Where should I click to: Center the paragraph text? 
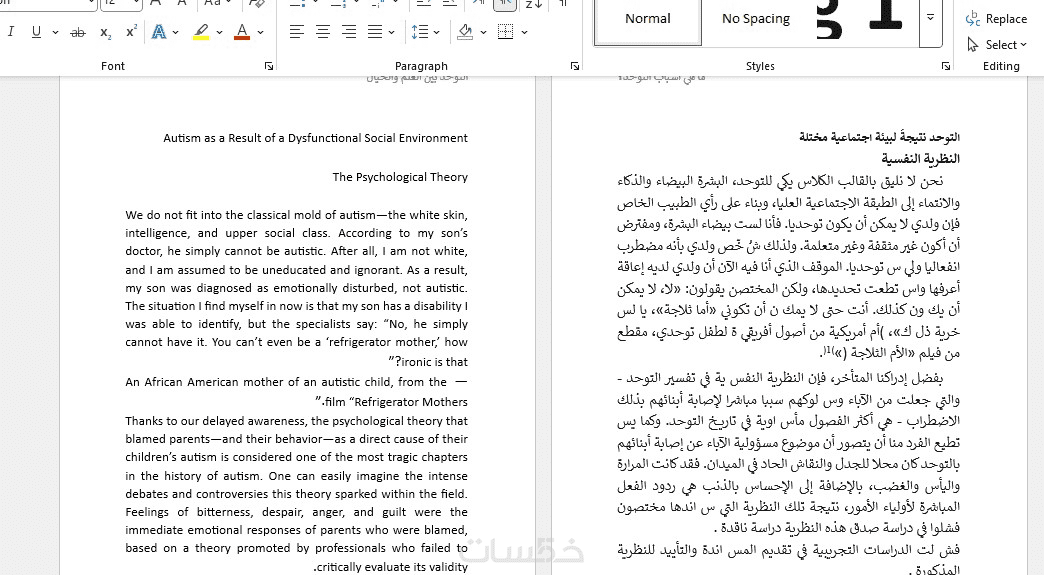click(323, 31)
